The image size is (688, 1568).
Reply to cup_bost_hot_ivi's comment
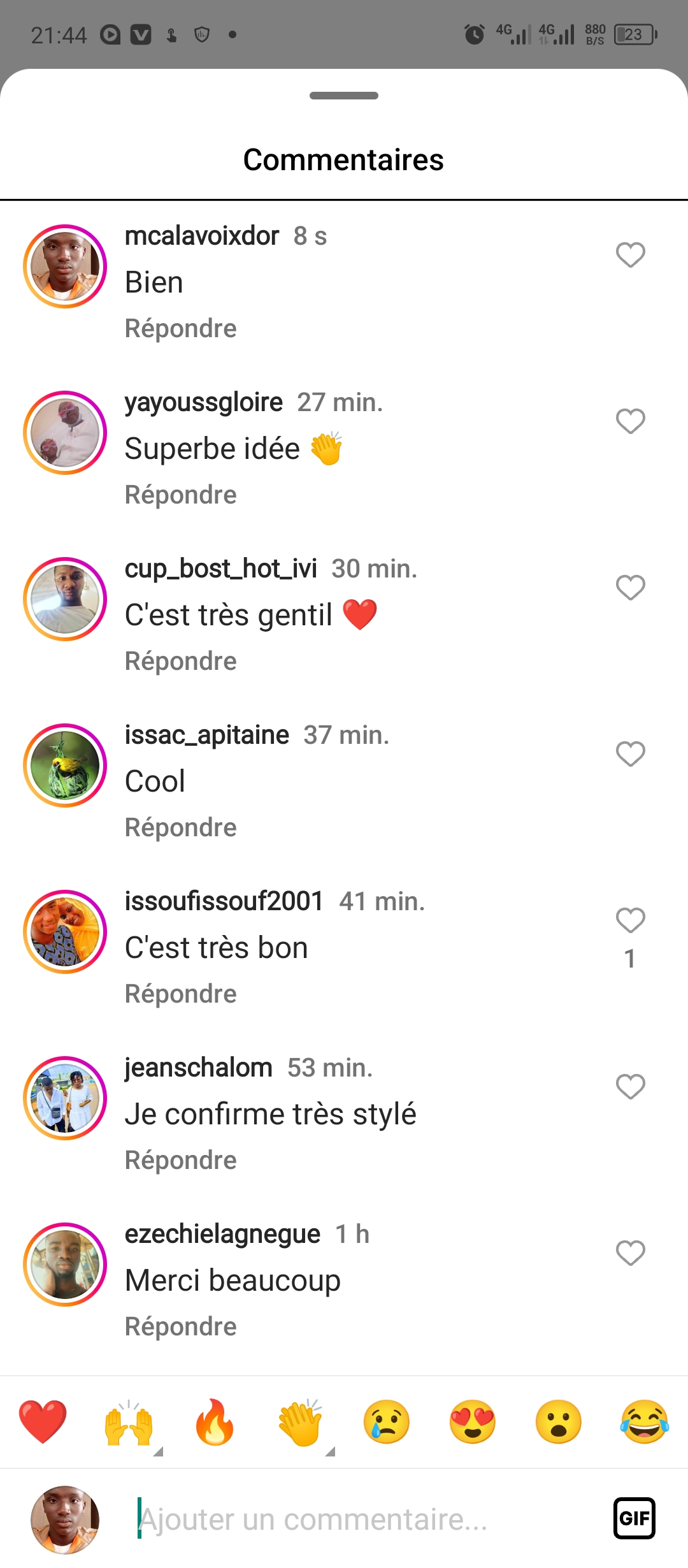coord(181,662)
